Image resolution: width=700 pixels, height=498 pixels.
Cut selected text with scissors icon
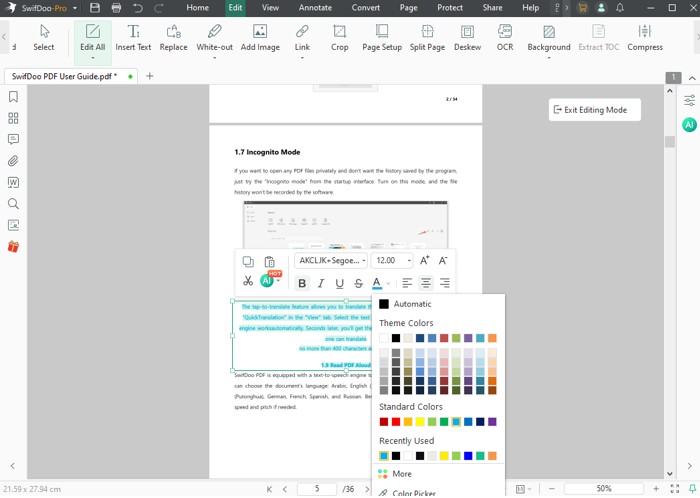click(x=248, y=283)
